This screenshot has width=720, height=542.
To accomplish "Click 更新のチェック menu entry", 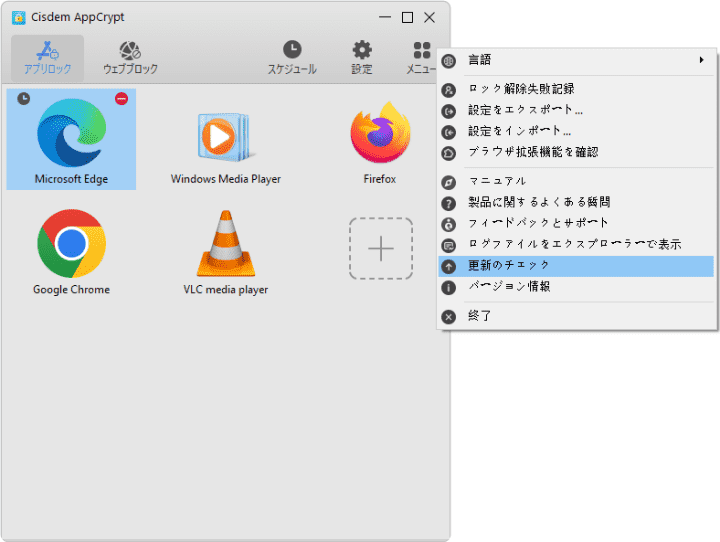I will (576, 266).
